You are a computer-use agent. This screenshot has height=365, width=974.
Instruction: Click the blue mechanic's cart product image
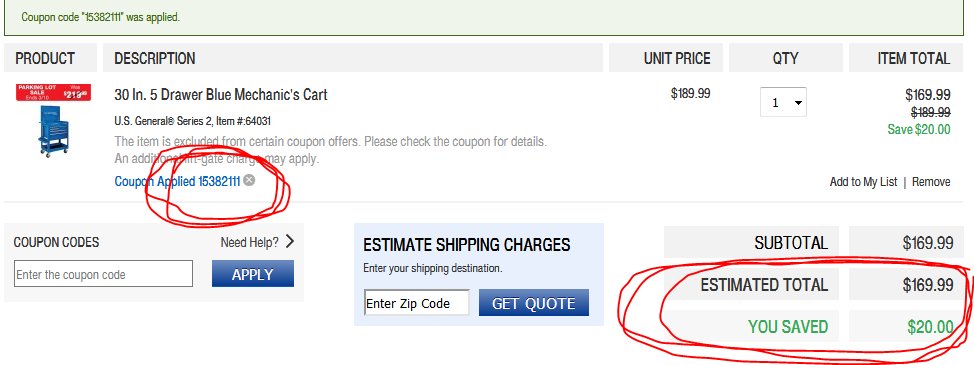[x=52, y=129]
